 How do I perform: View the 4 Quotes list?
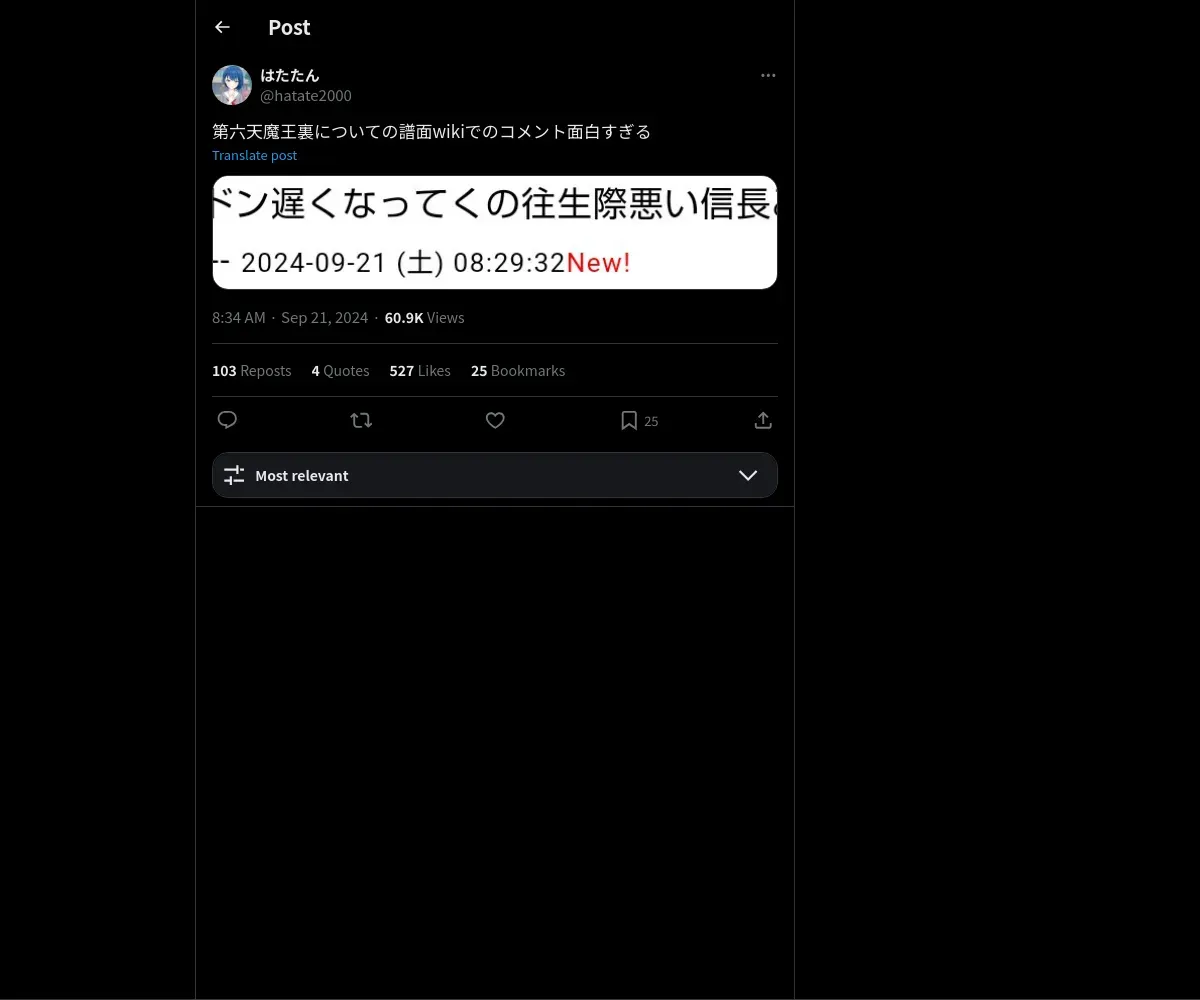[x=340, y=370]
